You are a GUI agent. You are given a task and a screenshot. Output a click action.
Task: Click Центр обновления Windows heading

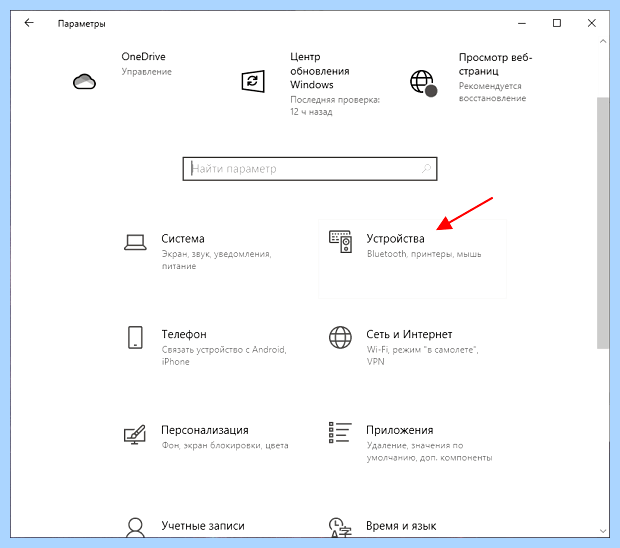point(319,71)
